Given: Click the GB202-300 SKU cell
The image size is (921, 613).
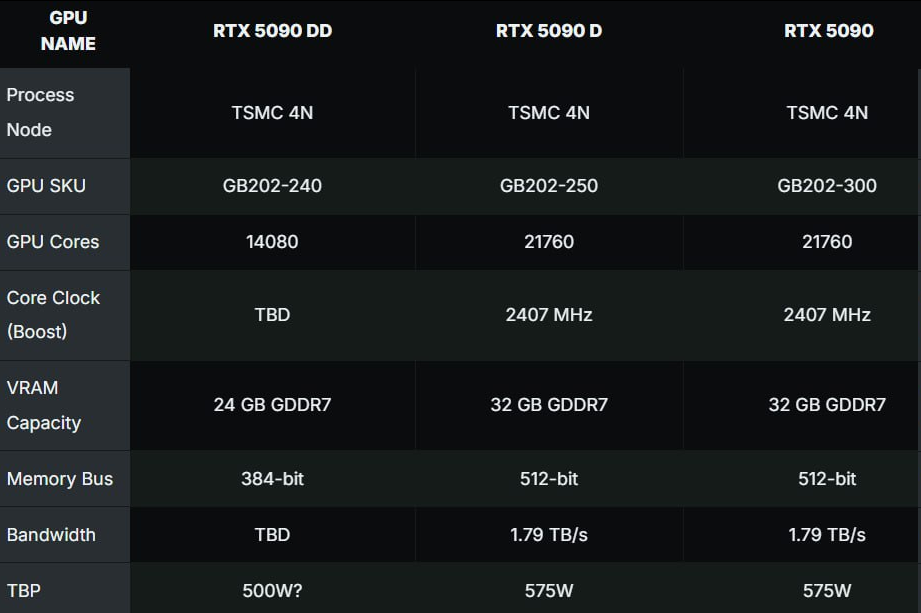Looking at the screenshot, I should 826,186.
